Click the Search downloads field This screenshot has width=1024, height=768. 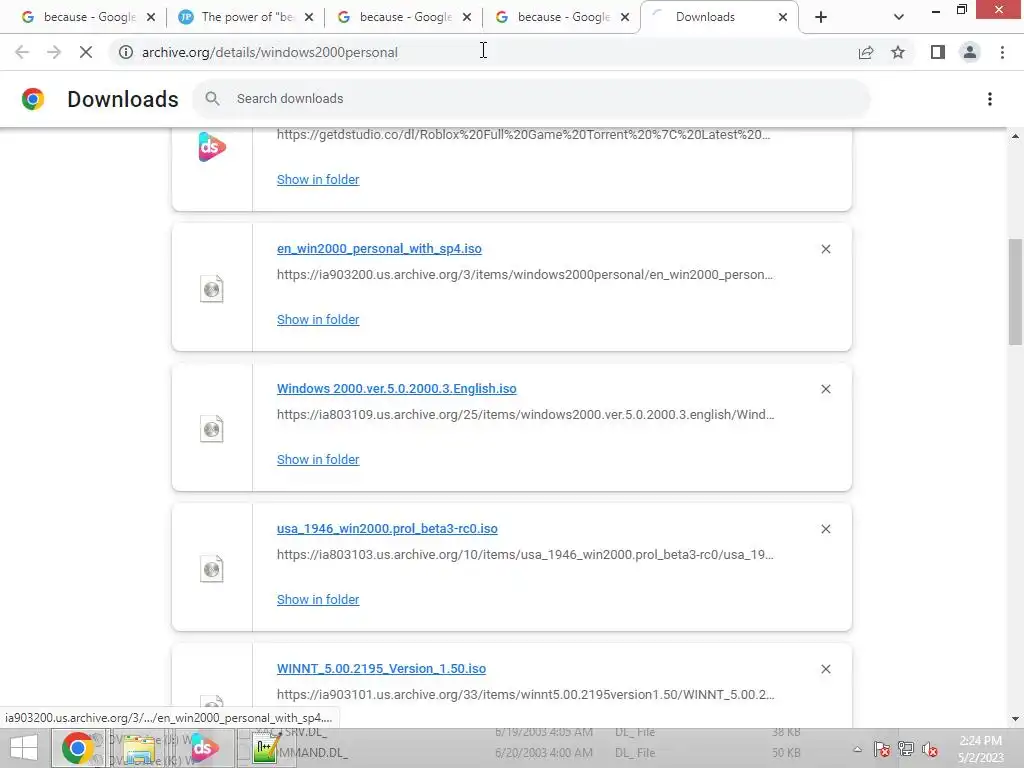point(532,99)
